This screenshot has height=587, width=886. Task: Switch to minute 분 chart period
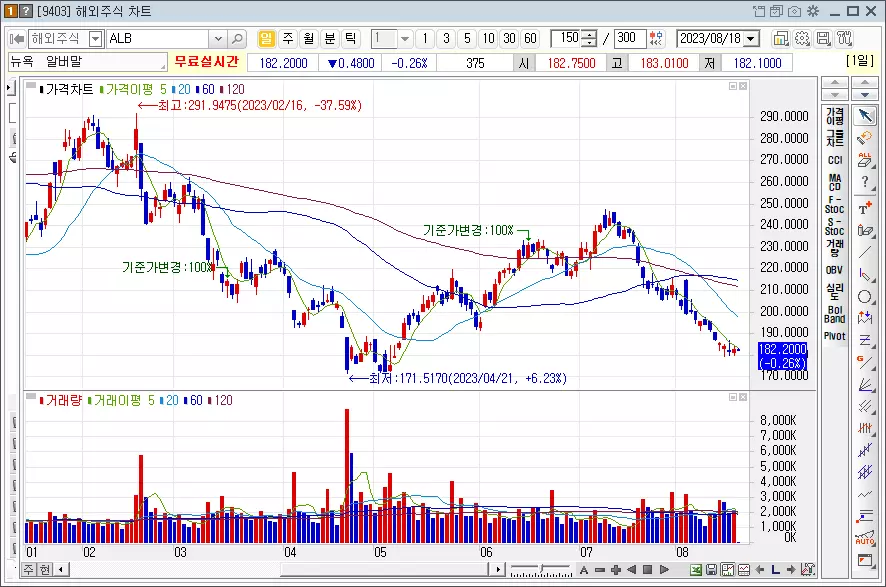329,39
